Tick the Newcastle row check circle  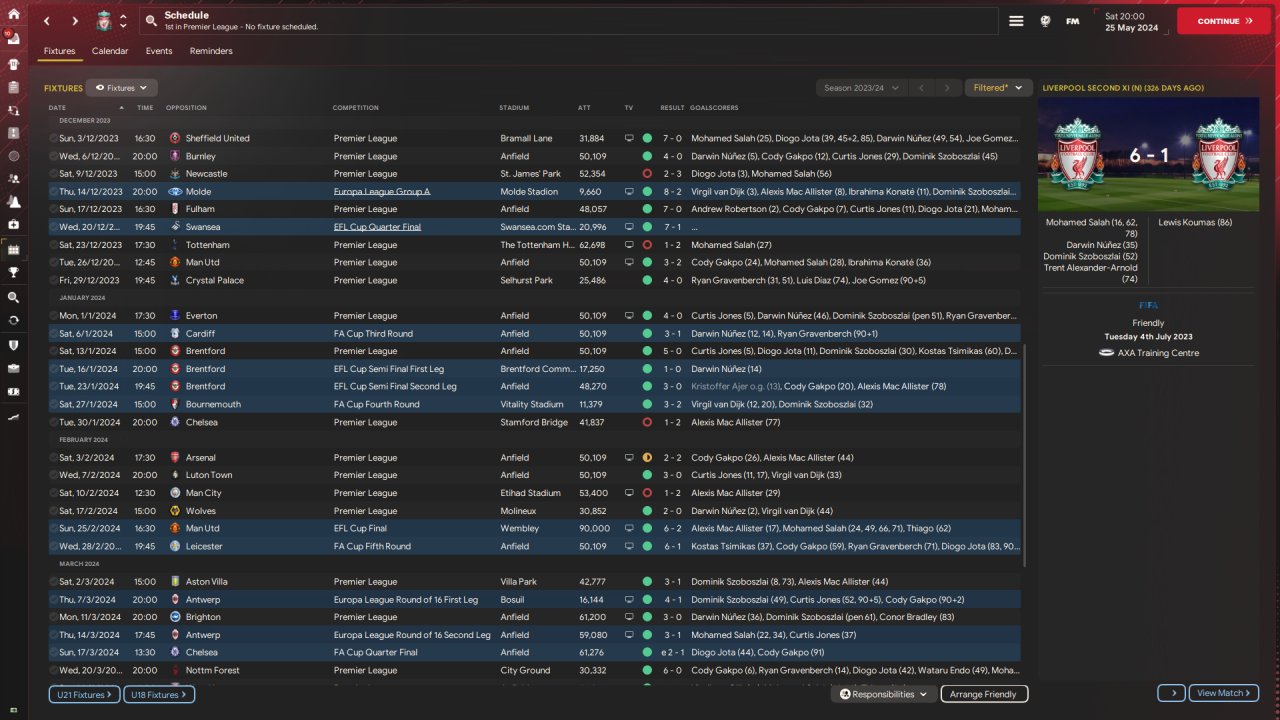(54, 174)
